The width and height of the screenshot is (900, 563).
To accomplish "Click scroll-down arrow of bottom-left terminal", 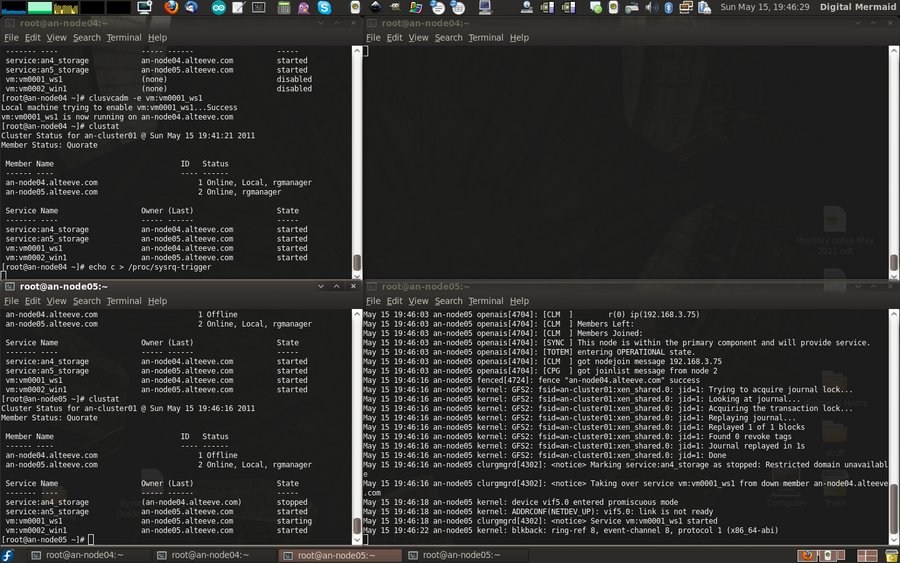I will 357,539.
